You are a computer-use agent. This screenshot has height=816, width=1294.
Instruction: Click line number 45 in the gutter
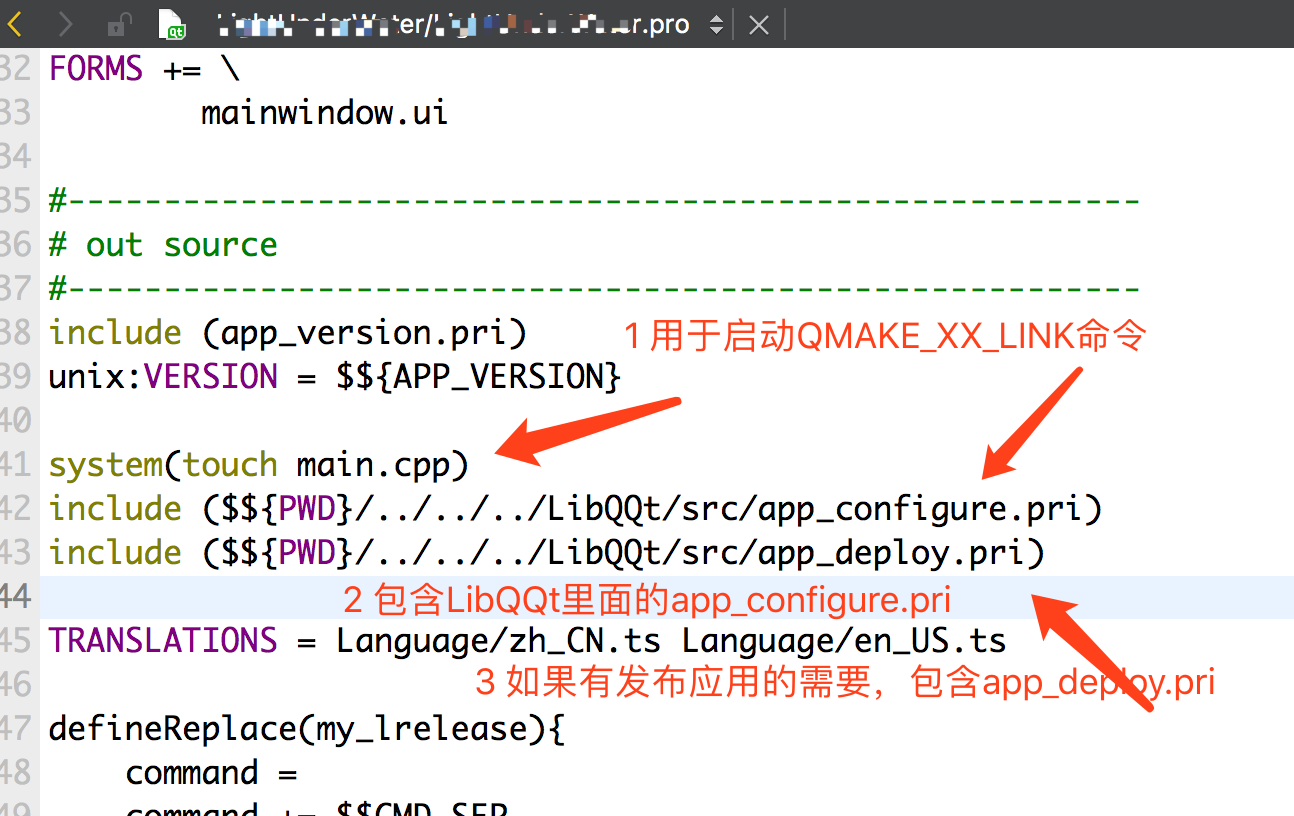tap(15, 641)
